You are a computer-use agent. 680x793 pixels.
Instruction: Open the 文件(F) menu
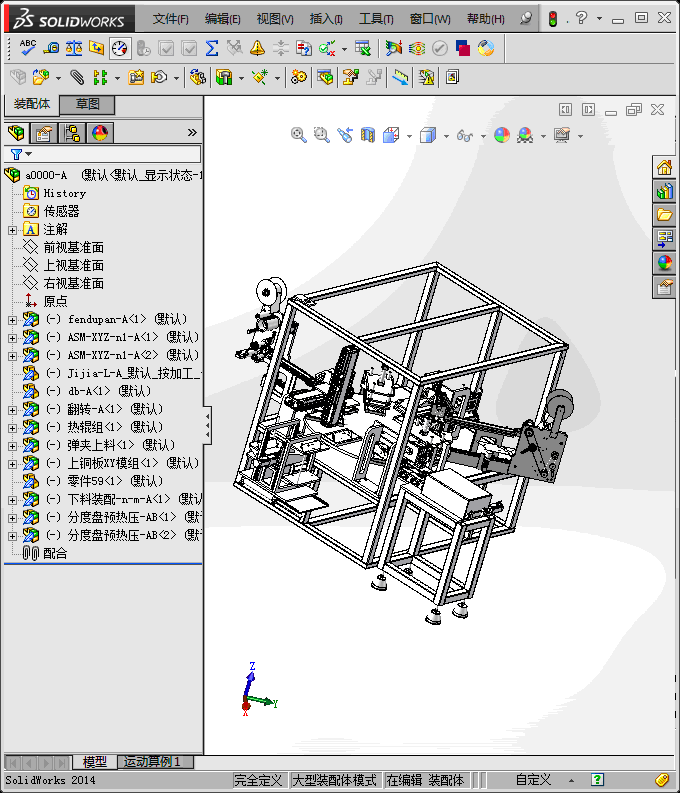170,19
